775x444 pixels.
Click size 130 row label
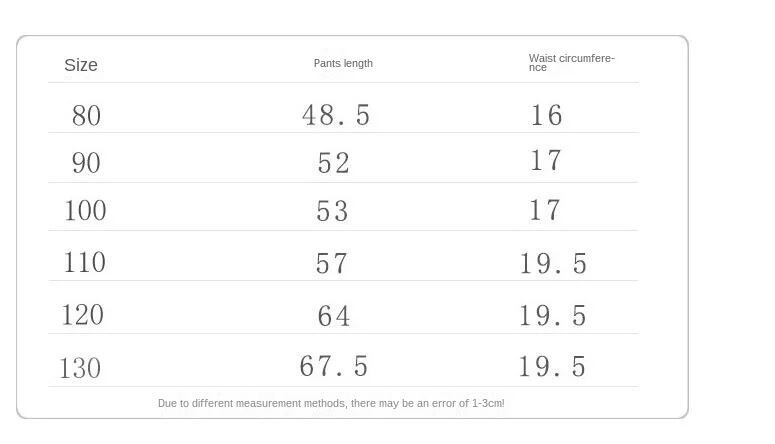80,368
